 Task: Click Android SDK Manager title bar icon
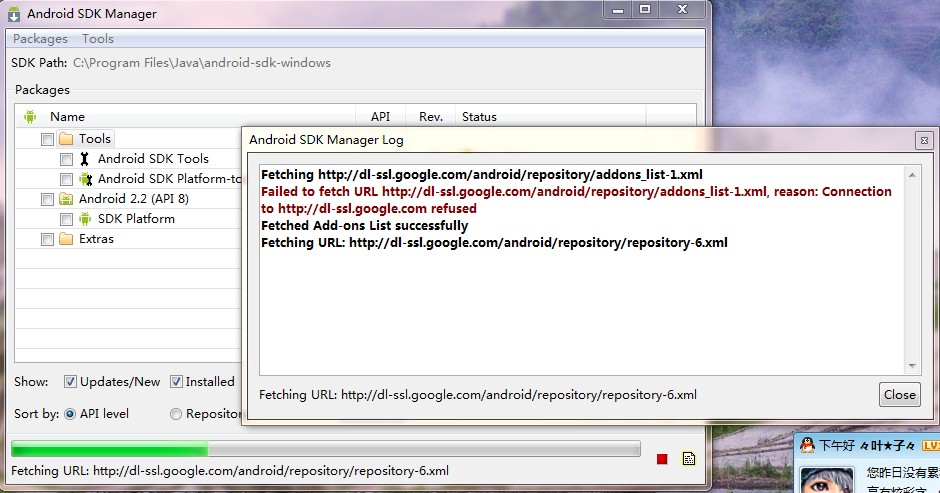[14, 13]
